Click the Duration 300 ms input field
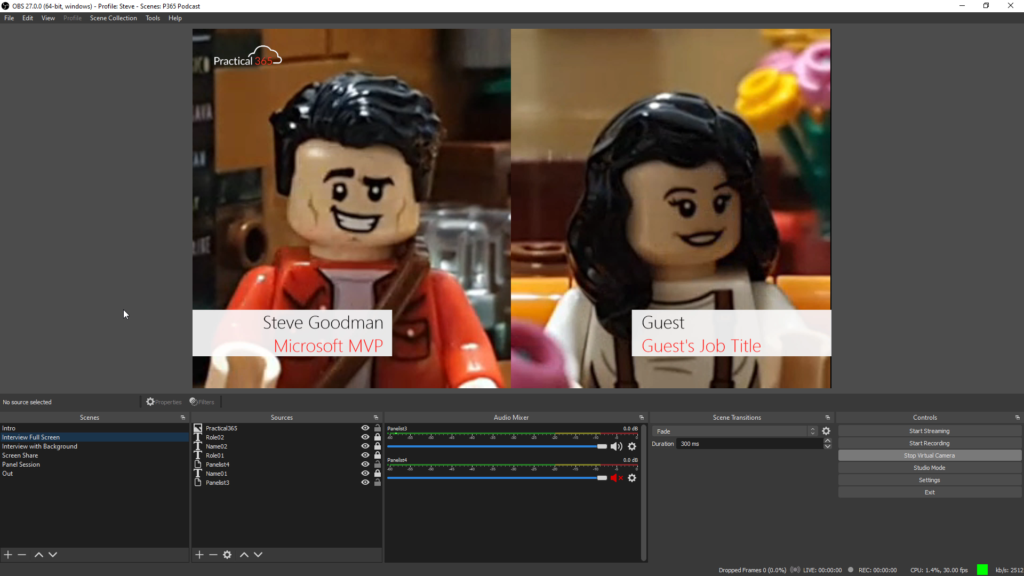Screen dimensions: 1024x576 pos(750,444)
